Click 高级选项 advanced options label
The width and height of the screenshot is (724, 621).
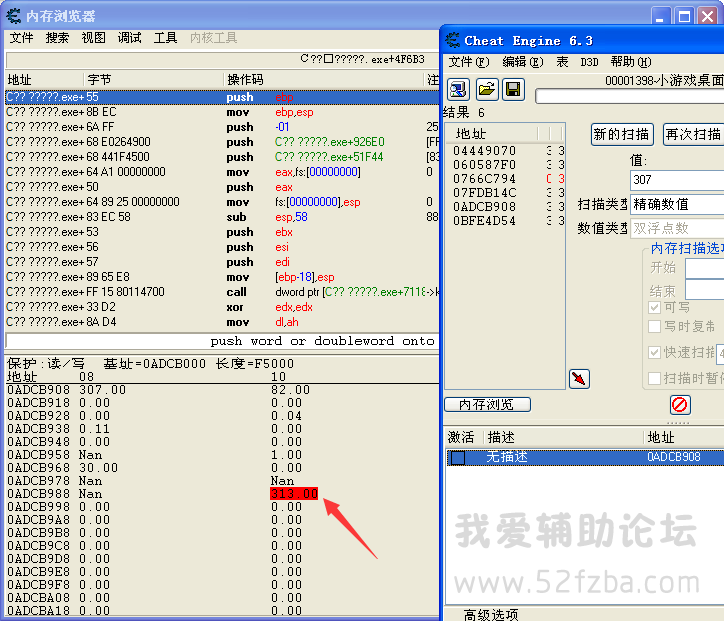pyautogui.click(x=491, y=615)
